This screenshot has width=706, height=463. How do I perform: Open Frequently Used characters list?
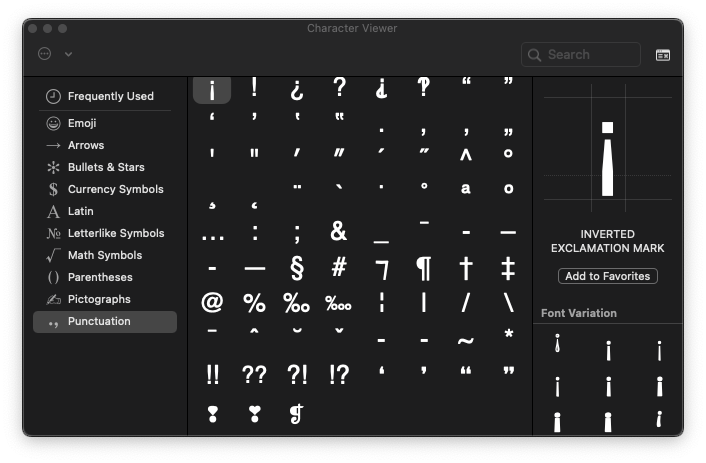tap(110, 96)
